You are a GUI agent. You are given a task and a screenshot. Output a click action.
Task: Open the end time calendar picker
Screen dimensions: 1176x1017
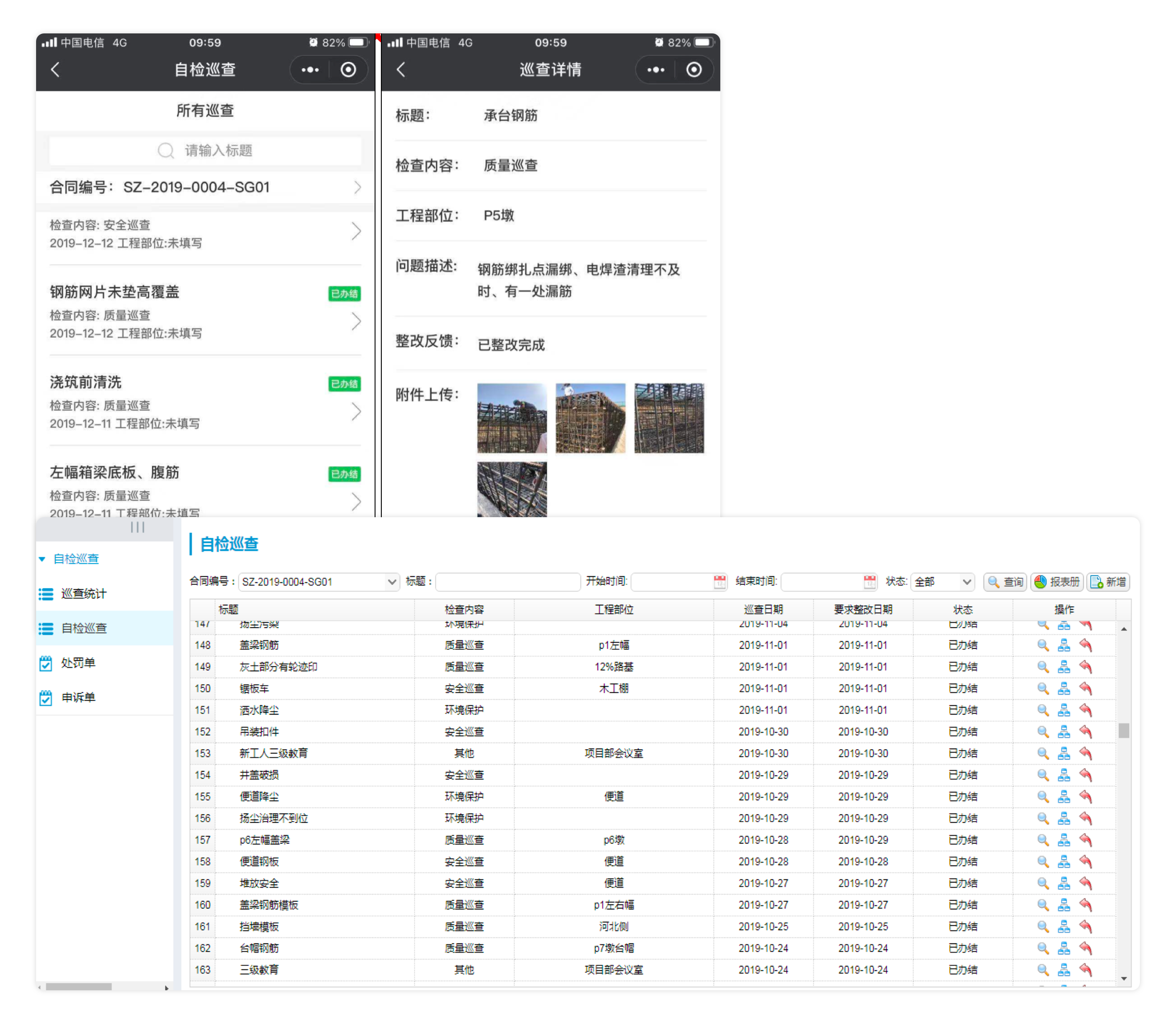pos(869,582)
